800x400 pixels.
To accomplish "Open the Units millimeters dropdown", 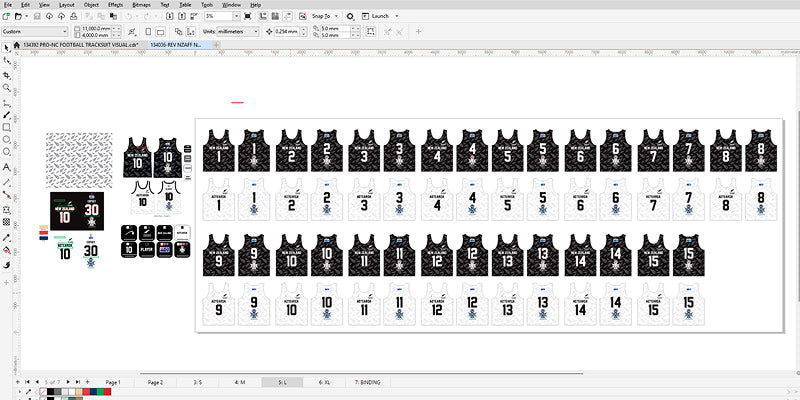I will 238,32.
